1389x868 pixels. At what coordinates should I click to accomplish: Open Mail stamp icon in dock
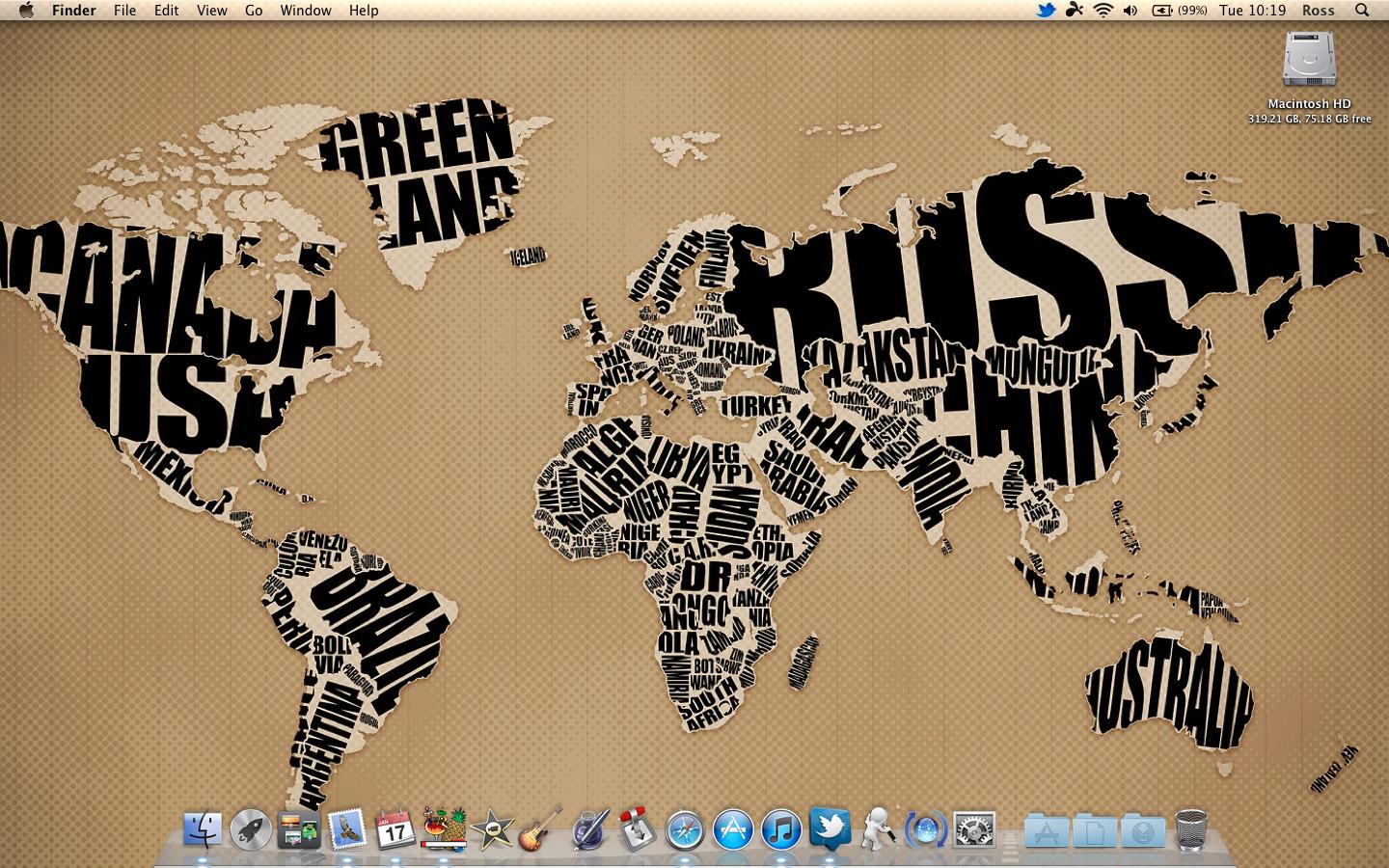(347, 829)
